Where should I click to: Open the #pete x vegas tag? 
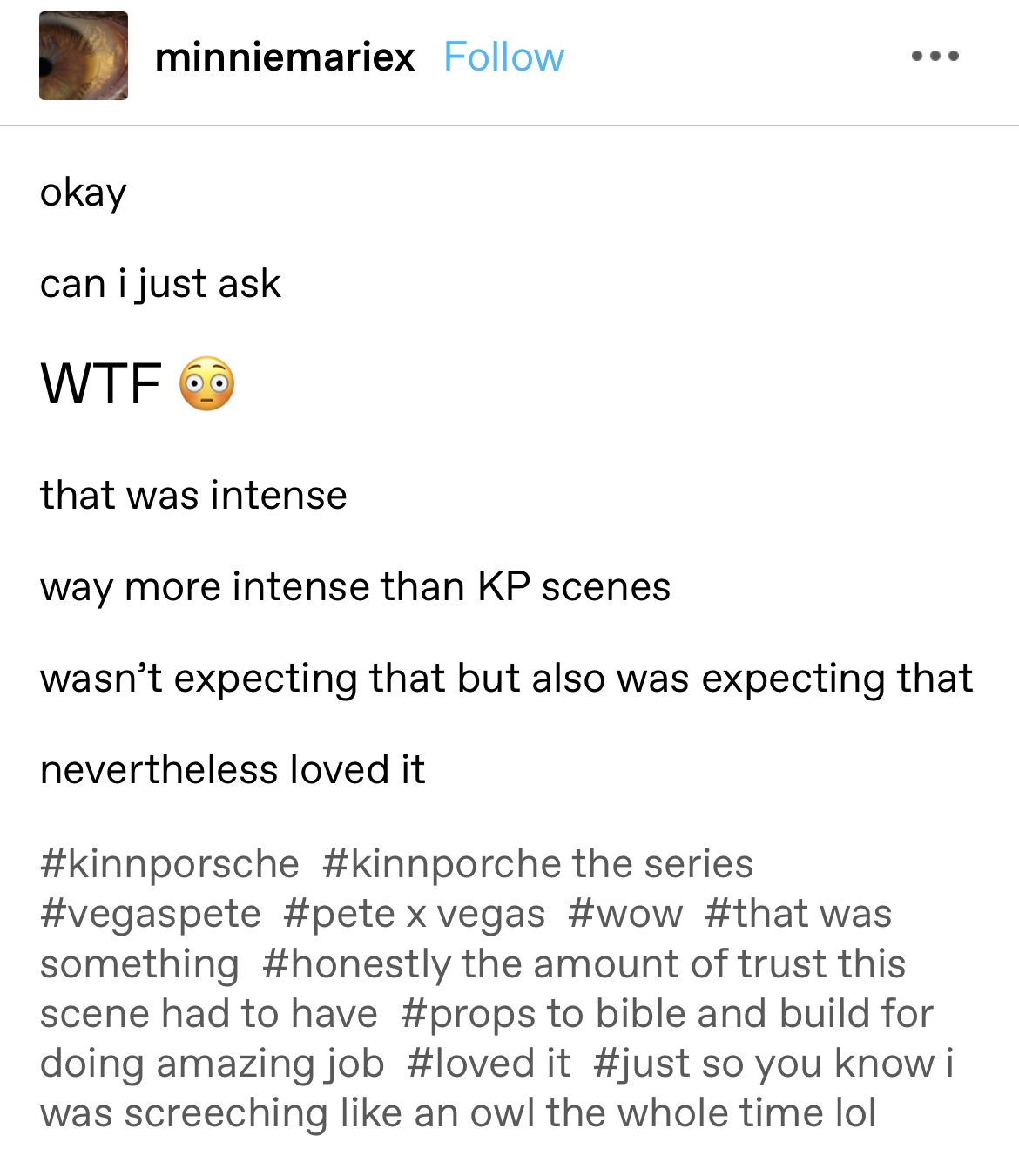click(415, 914)
